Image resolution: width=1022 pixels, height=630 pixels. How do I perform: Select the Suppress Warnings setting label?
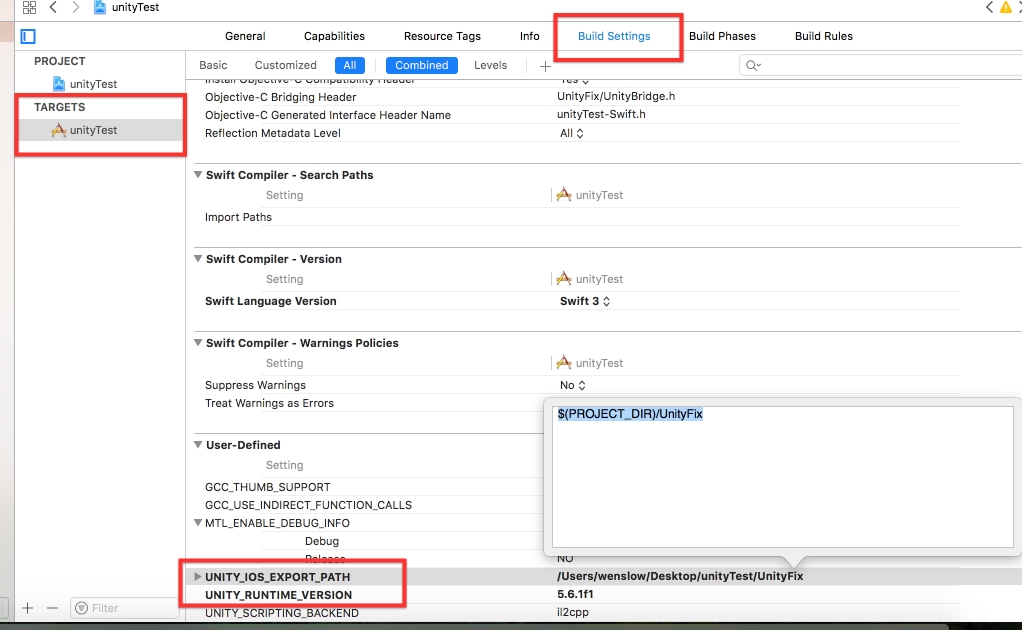coord(255,385)
